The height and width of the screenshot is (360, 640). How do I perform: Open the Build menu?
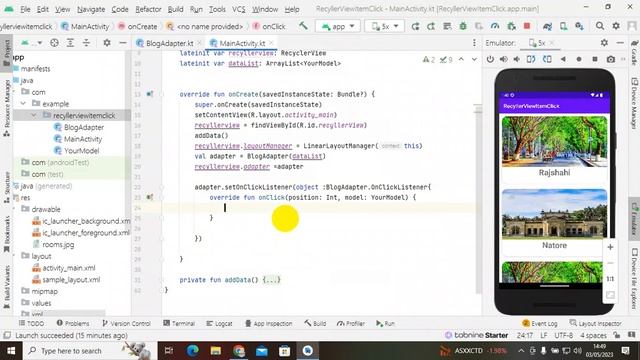tap(176, 9)
